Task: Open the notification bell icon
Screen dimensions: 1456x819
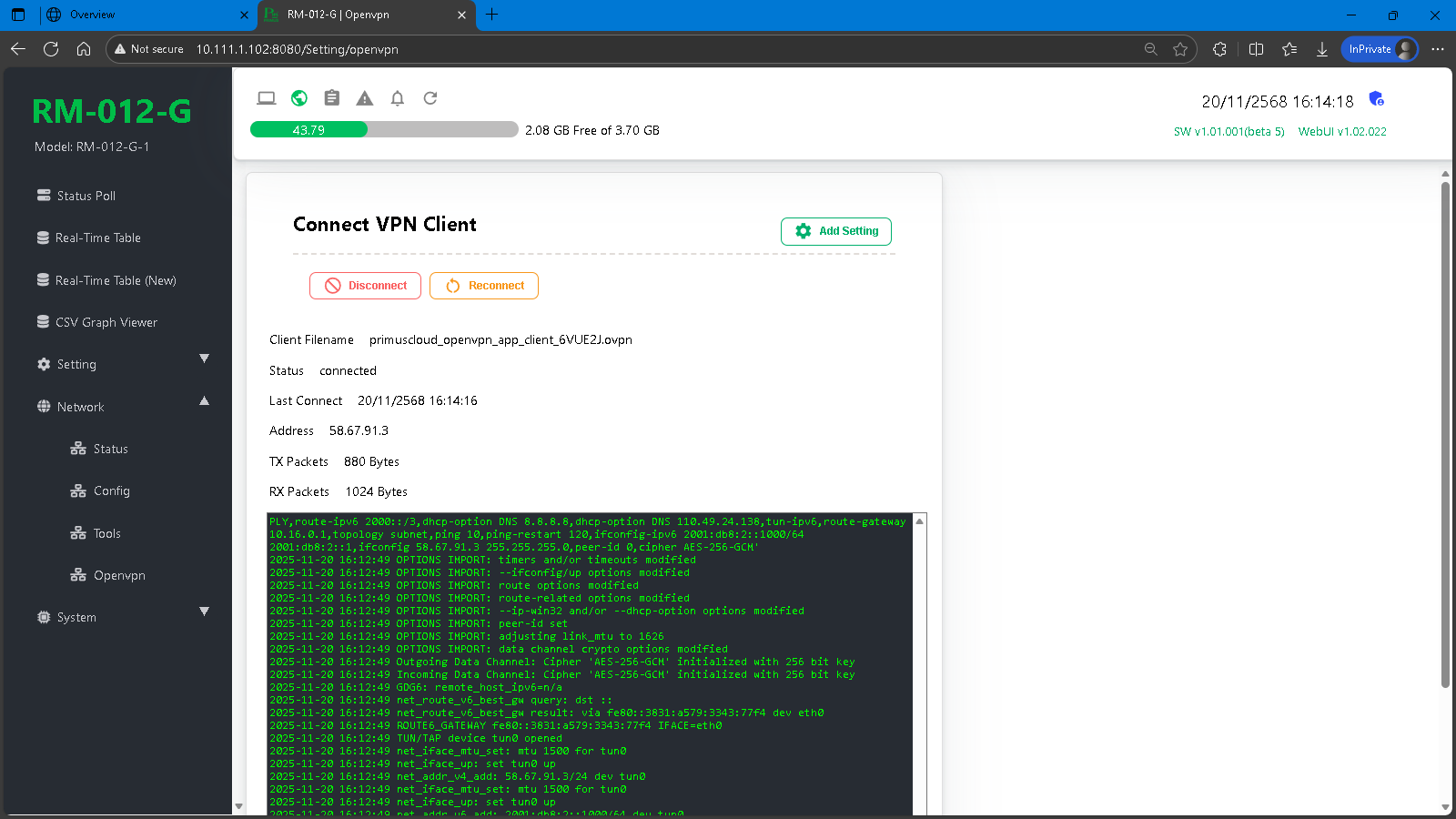Action: 398,98
